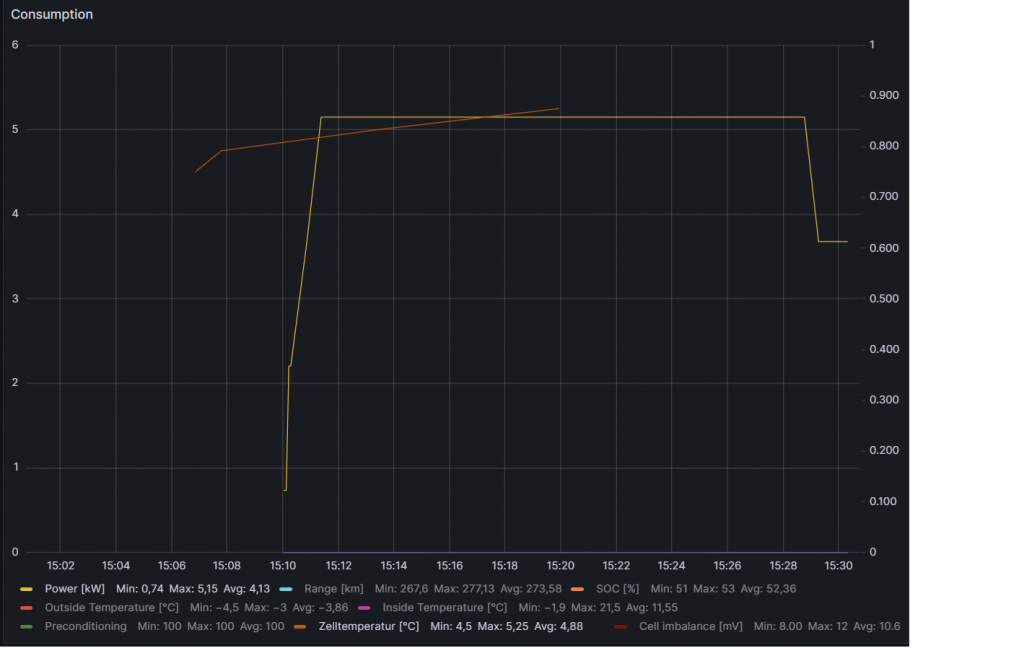Click the yellow Power color swatch
This screenshot has height=648, width=1024.
click(26, 588)
